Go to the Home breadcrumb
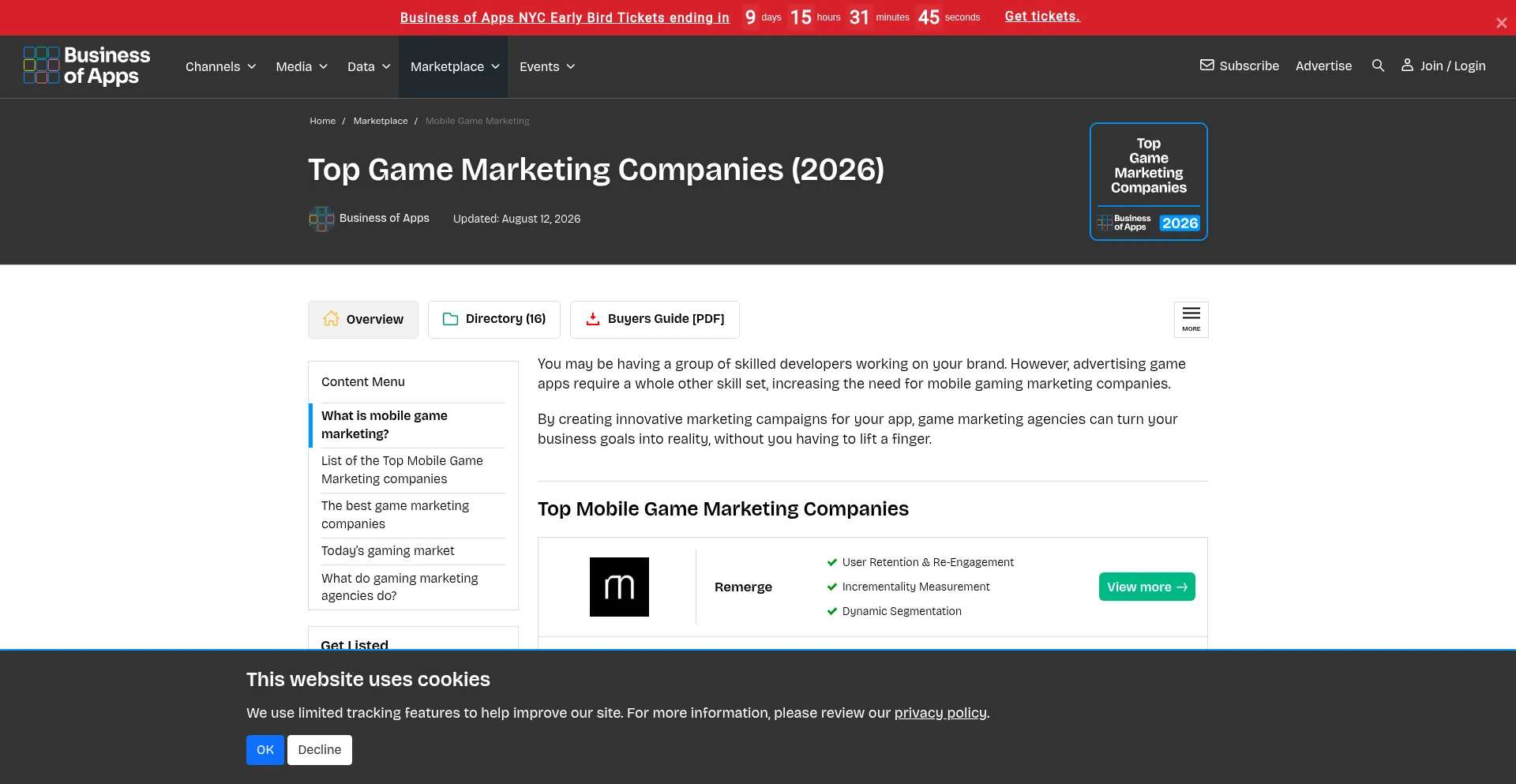 coord(322,121)
